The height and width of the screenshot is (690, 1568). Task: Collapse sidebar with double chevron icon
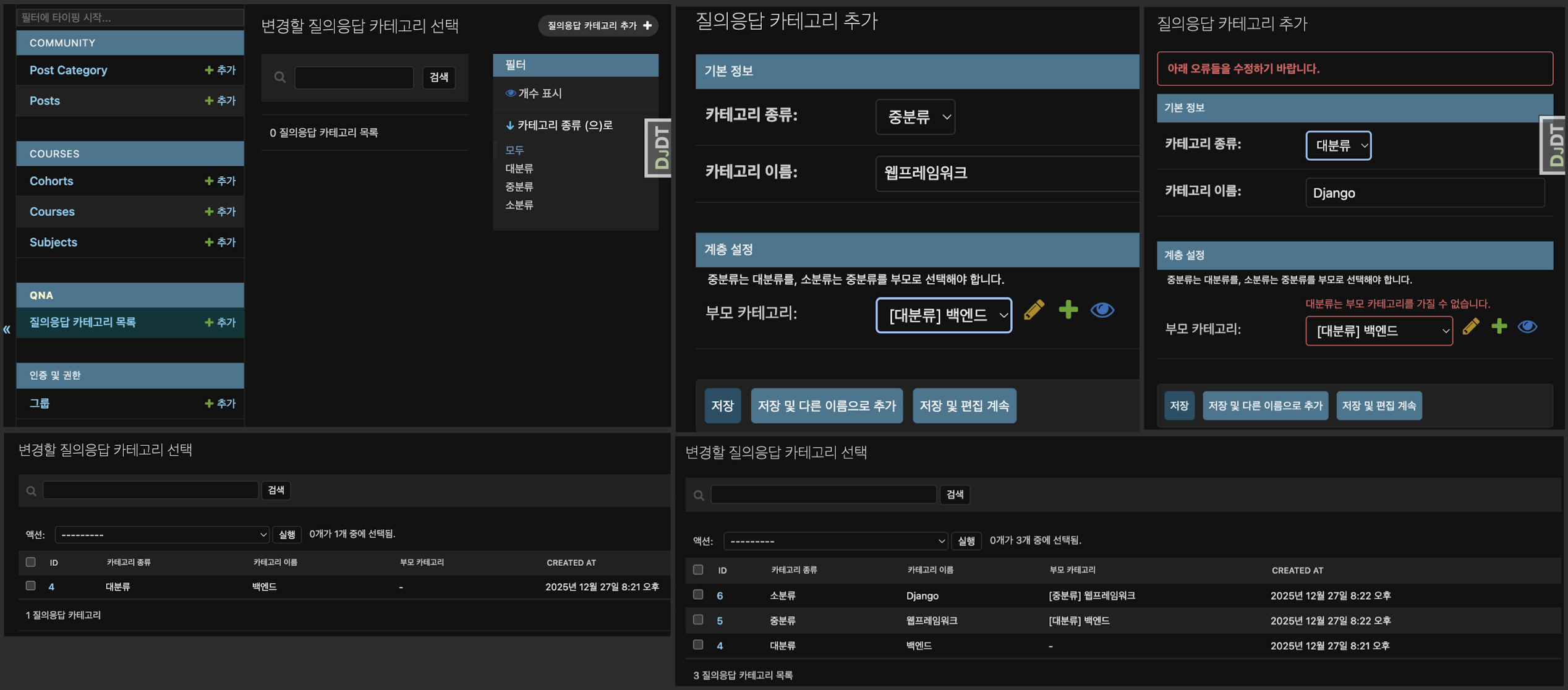(7, 330)
